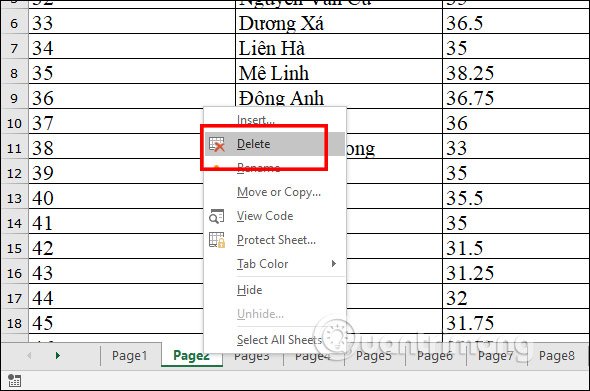
Task: Switch to the Page1 sheet tab
Action: point(129,355)
